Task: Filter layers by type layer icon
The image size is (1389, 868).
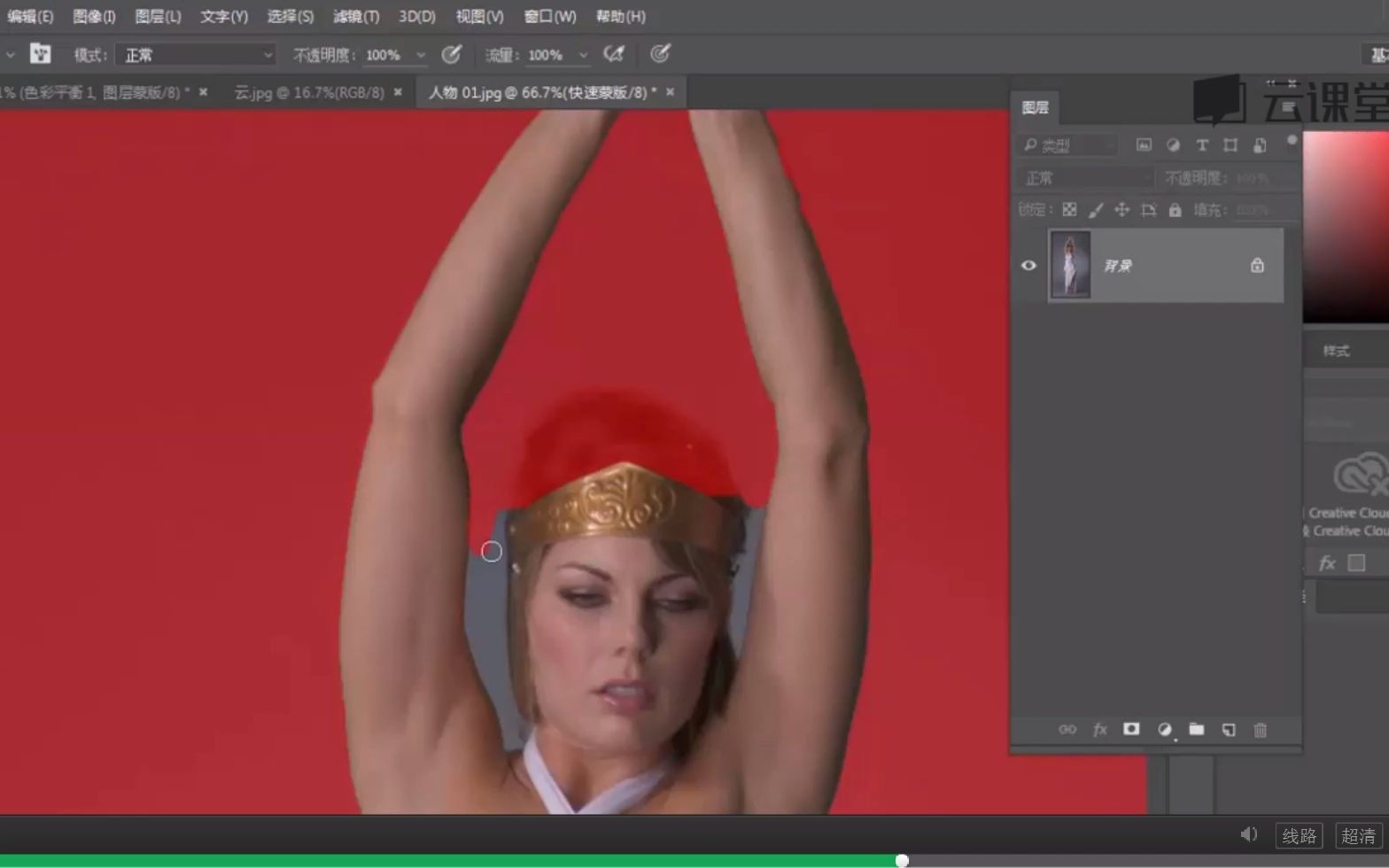Action: tap(1202, 145)
